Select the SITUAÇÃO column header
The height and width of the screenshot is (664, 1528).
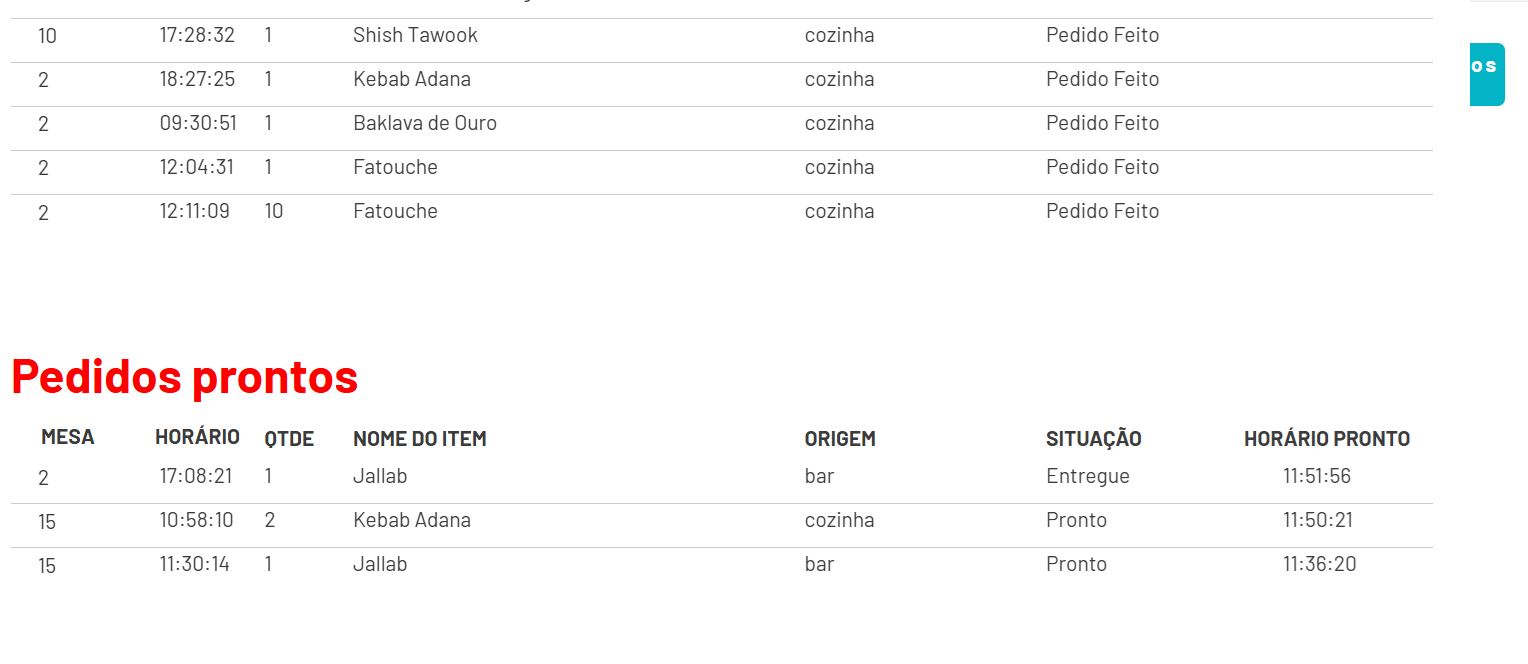1093,439
